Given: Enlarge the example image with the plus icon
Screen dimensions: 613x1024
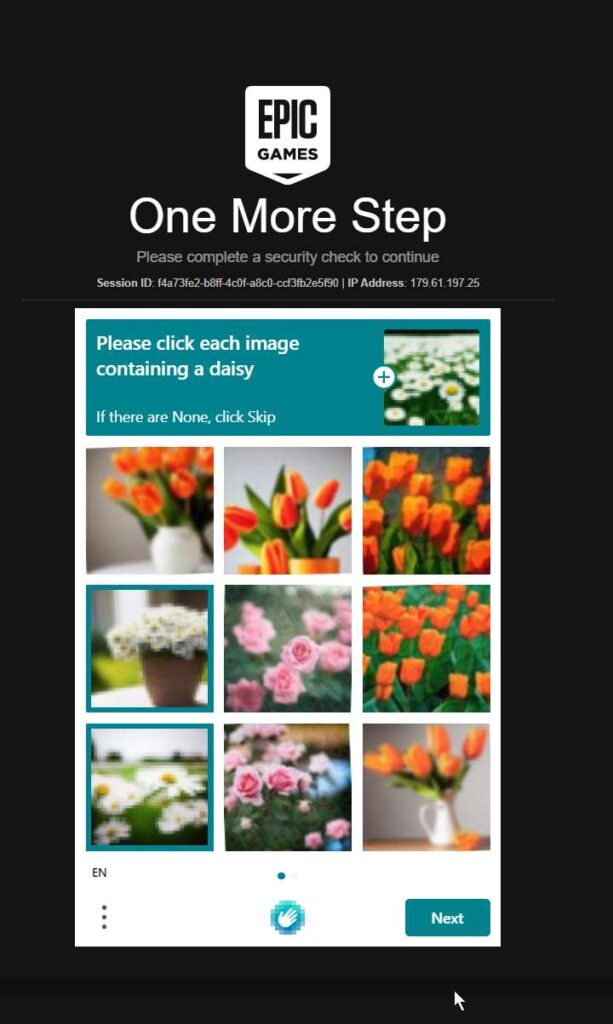Looking at the screenshot, I should click(384, 377).
